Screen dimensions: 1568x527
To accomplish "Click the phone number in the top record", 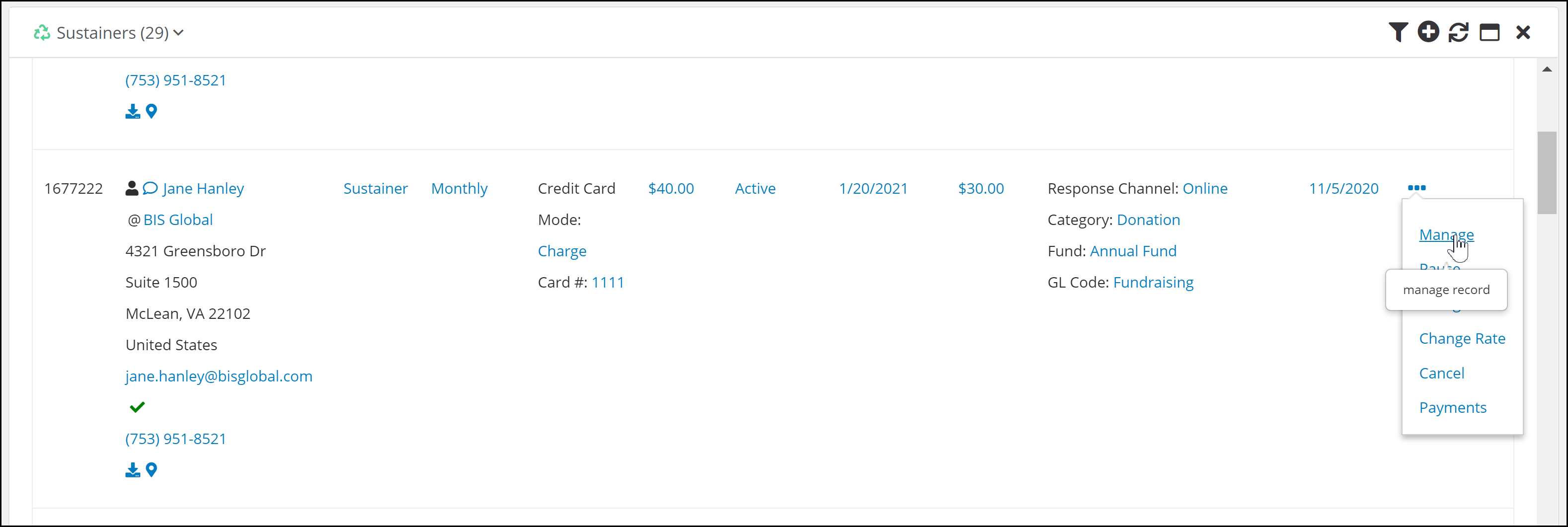I will 175,80.
